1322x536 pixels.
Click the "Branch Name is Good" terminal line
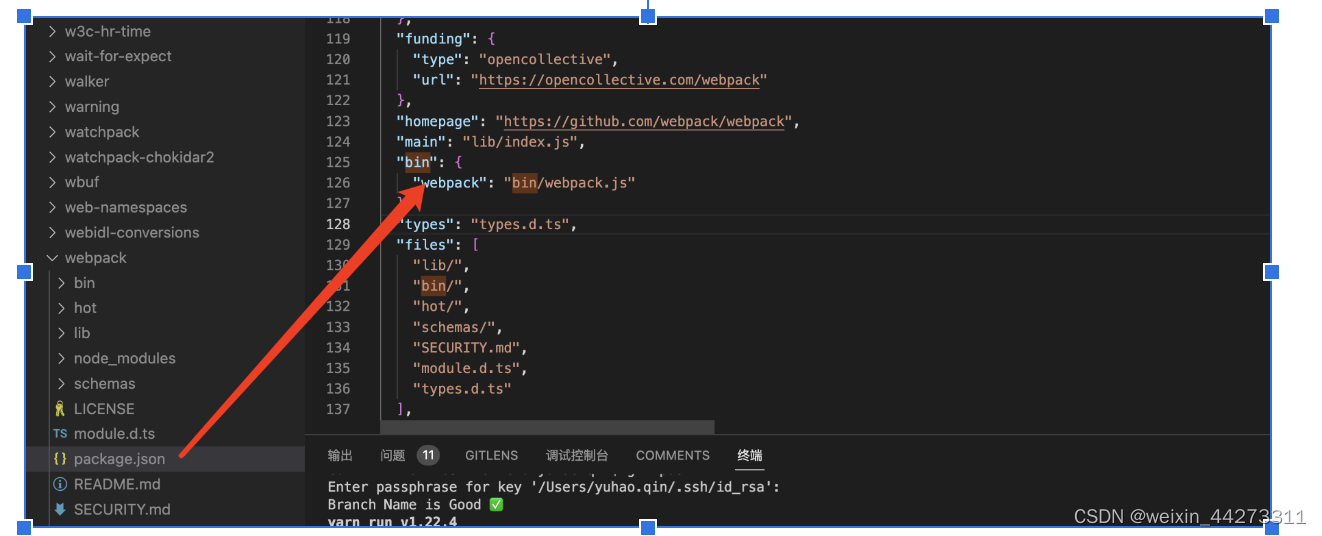415,504
